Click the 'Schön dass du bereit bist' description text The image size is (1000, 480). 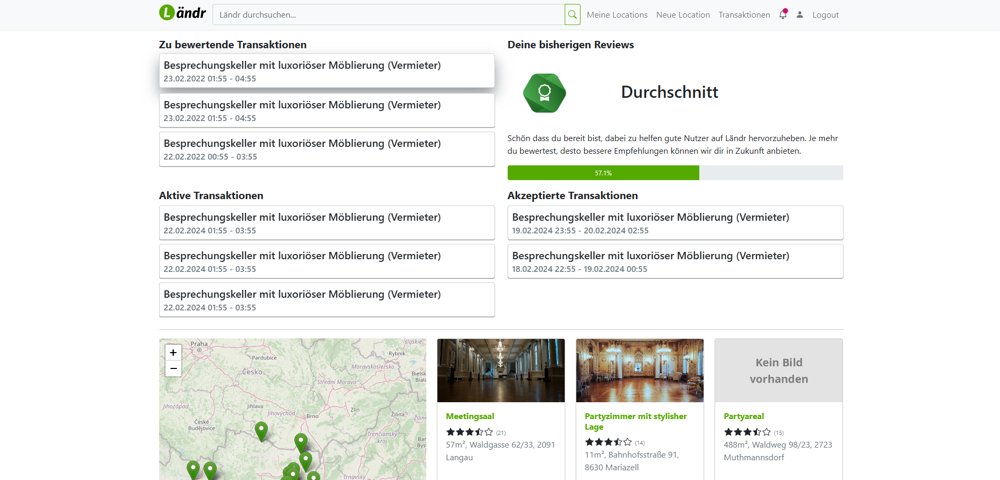[673, 145]
